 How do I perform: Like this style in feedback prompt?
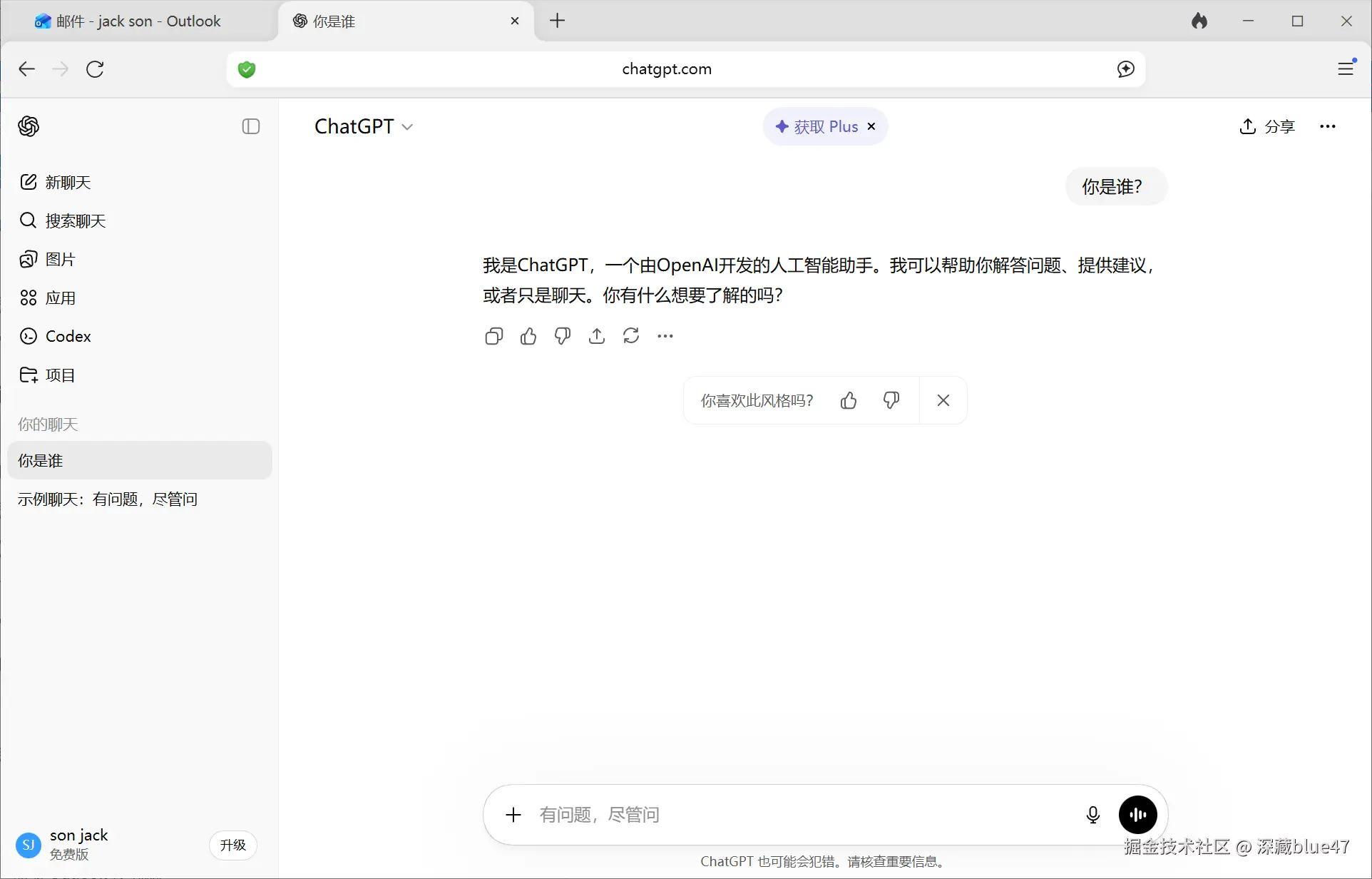(x=848, y=400)
